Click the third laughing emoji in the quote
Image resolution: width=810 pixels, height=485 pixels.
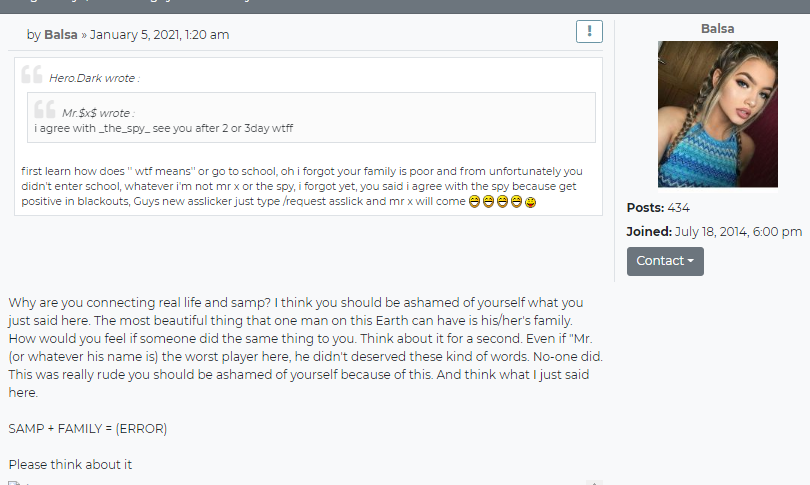tap(502, 201)
